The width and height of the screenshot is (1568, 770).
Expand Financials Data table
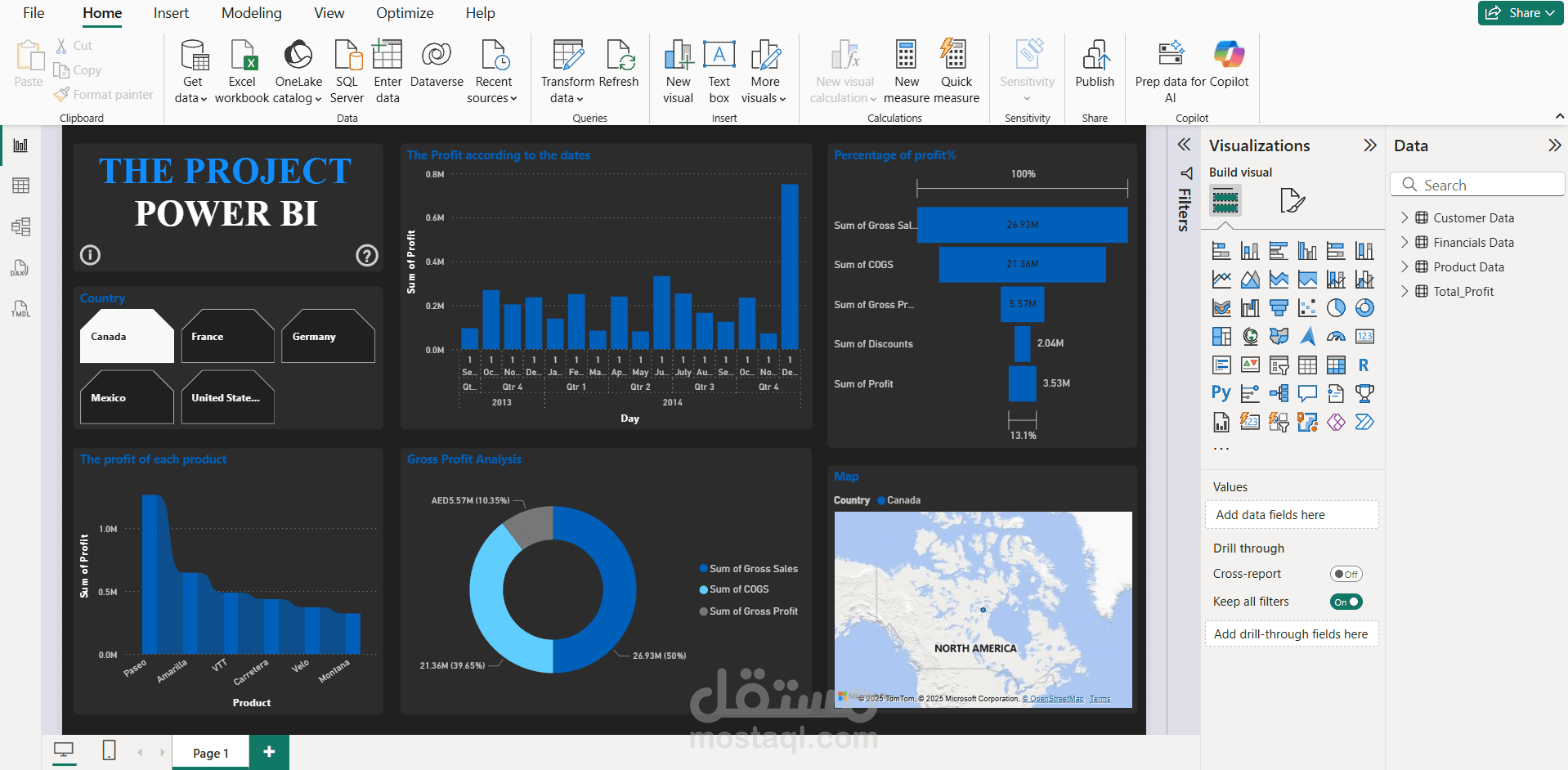(x=1404, y=242)
